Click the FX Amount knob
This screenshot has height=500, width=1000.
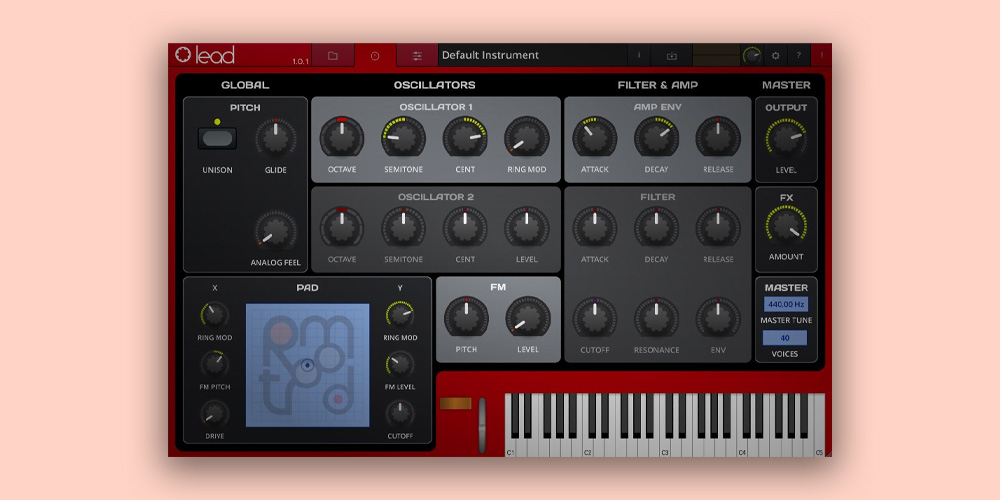point(786,227)
